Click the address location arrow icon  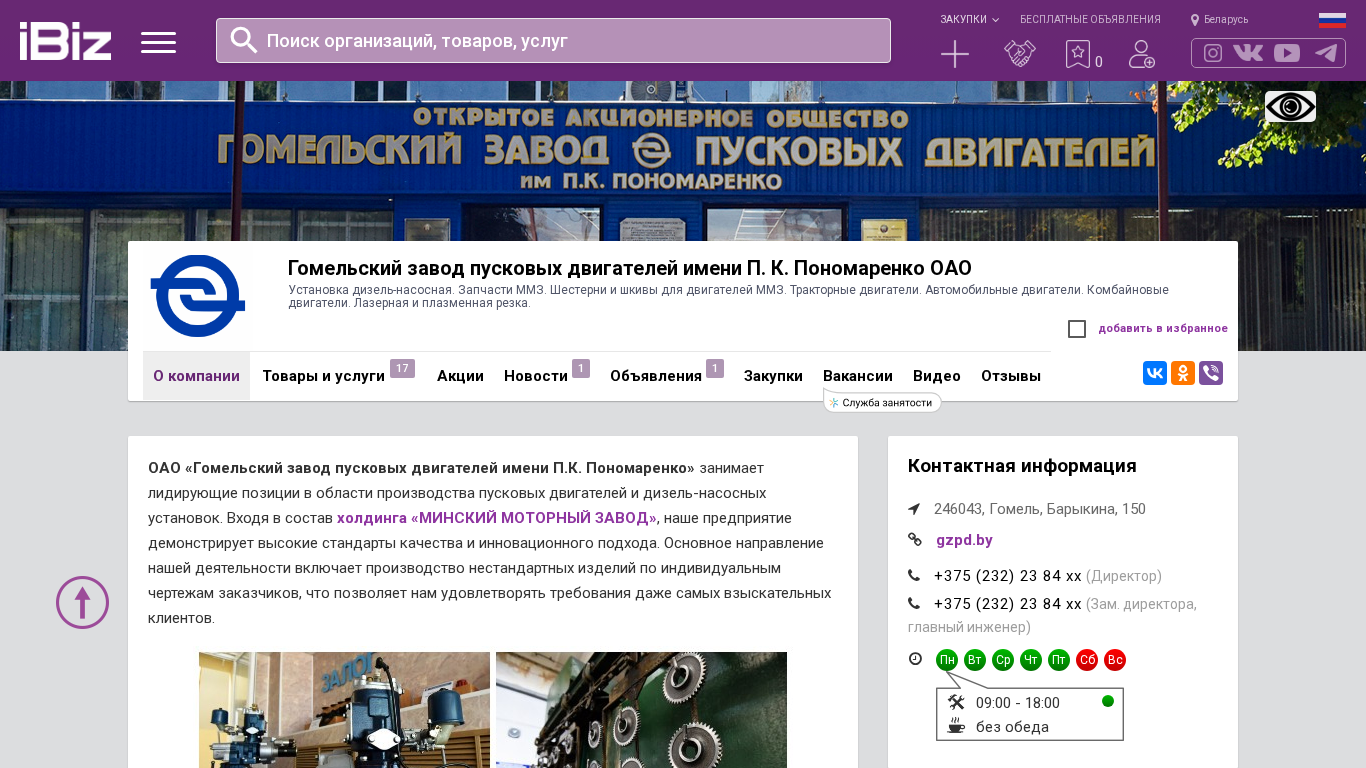point(914,509)
